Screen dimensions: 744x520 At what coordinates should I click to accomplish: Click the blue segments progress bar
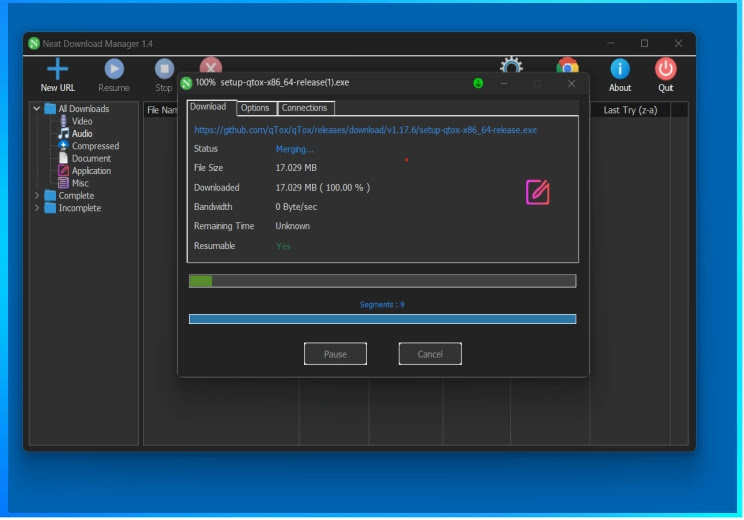pos(383,319)
